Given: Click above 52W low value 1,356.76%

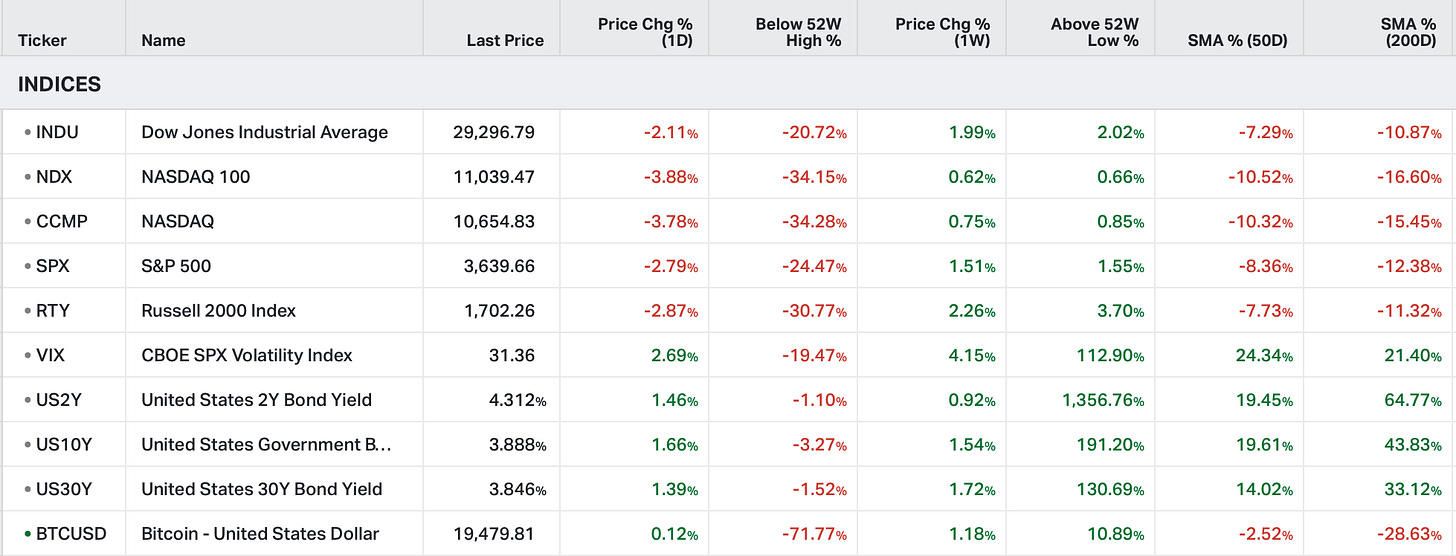Looking at the screenshot, I should (x=1104, y=400).
